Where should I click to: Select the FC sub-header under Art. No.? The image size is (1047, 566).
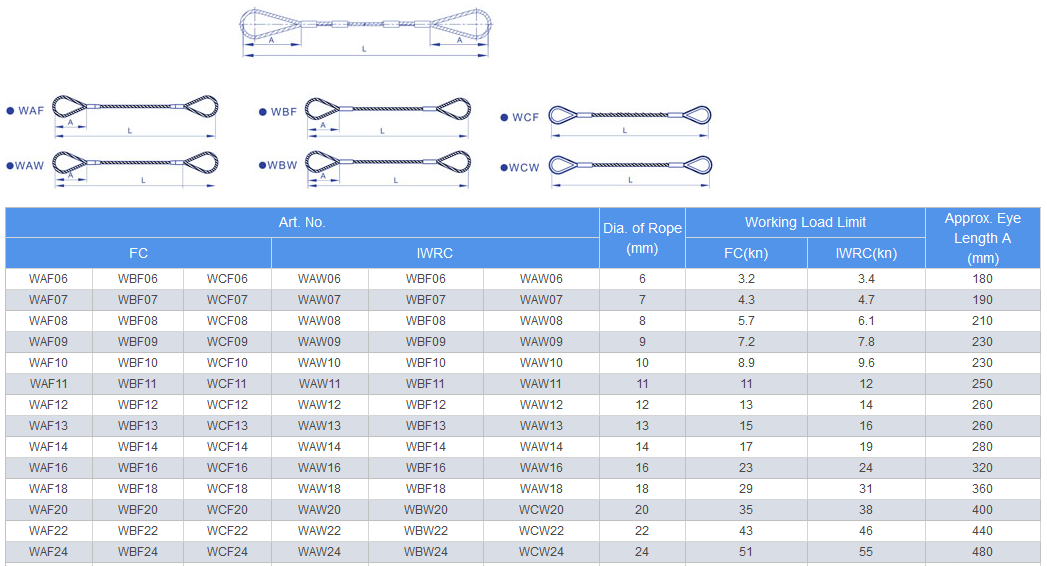coord(138,253)
